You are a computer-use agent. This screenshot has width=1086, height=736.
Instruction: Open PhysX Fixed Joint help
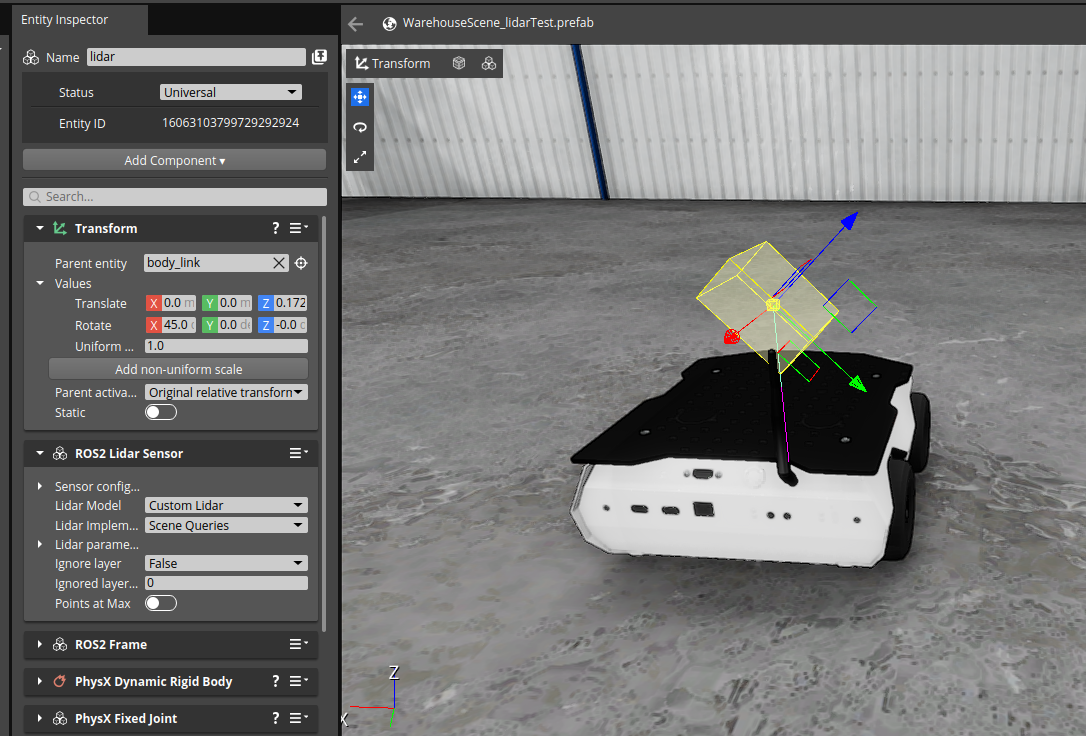(276, 718)
